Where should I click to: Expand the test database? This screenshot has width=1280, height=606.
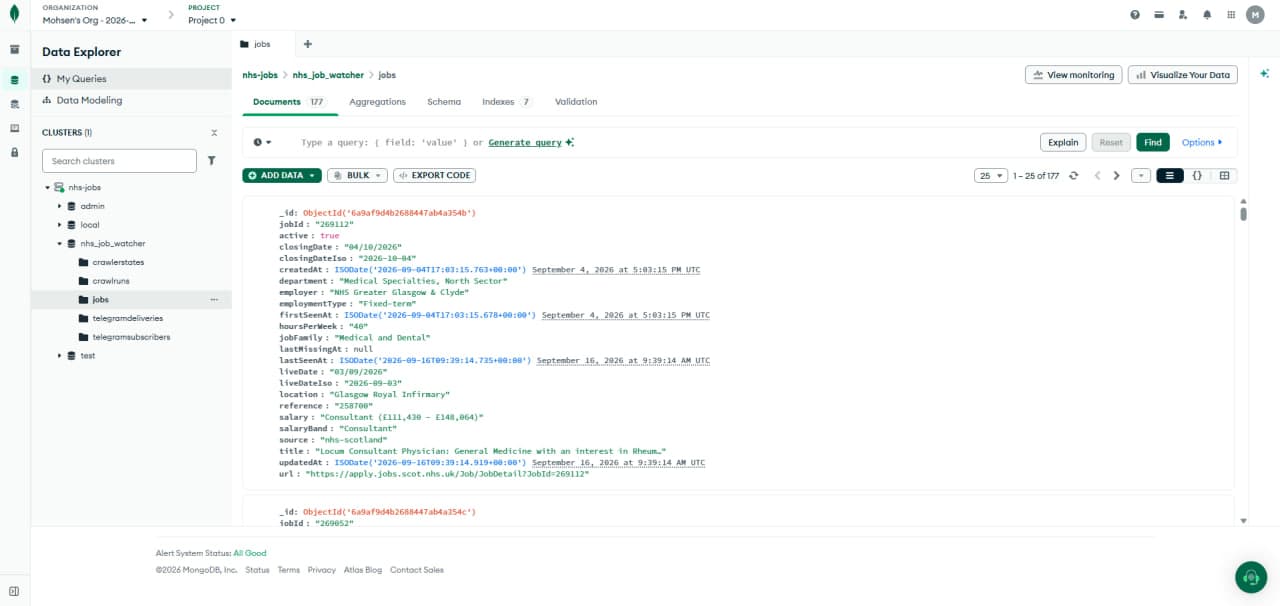click(59, 356)
